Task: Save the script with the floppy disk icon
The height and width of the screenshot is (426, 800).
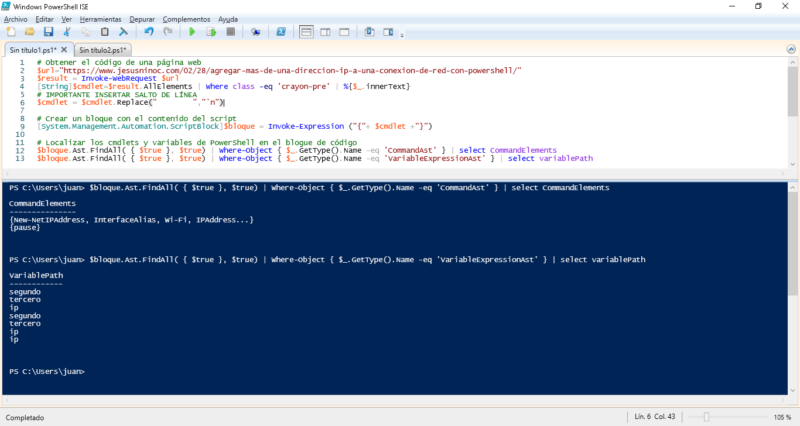Action: coord(46,32)
